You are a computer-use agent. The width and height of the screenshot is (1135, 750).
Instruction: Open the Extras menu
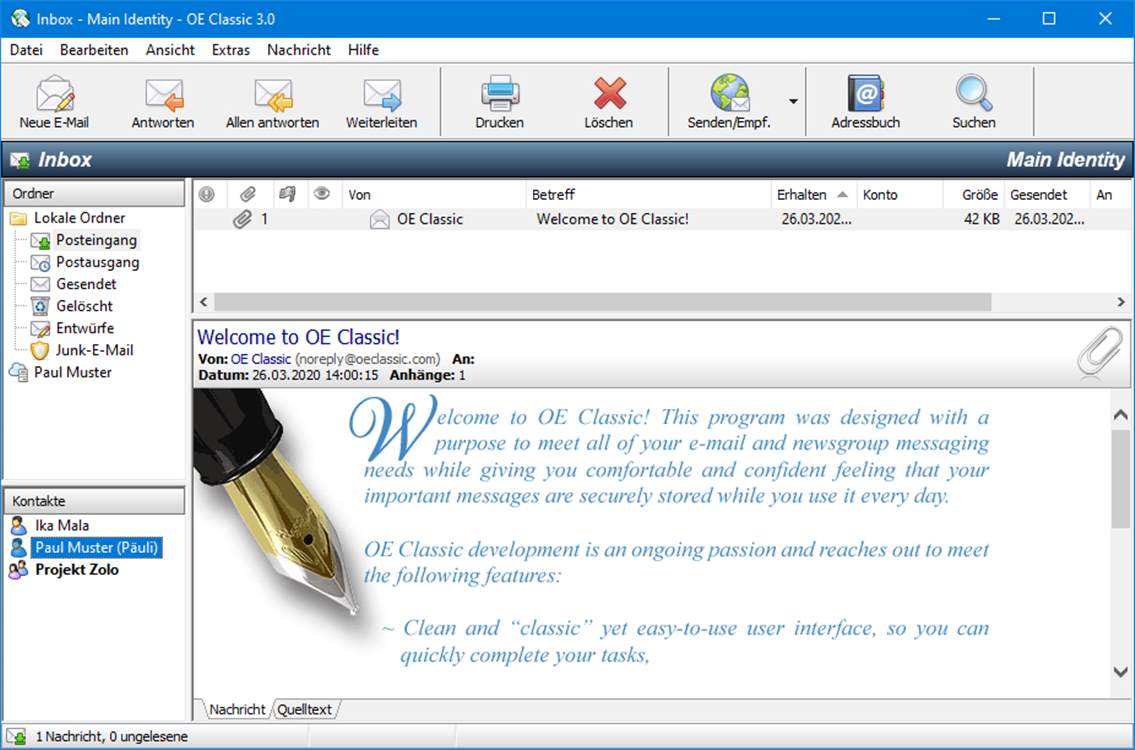tap(231, 50)
